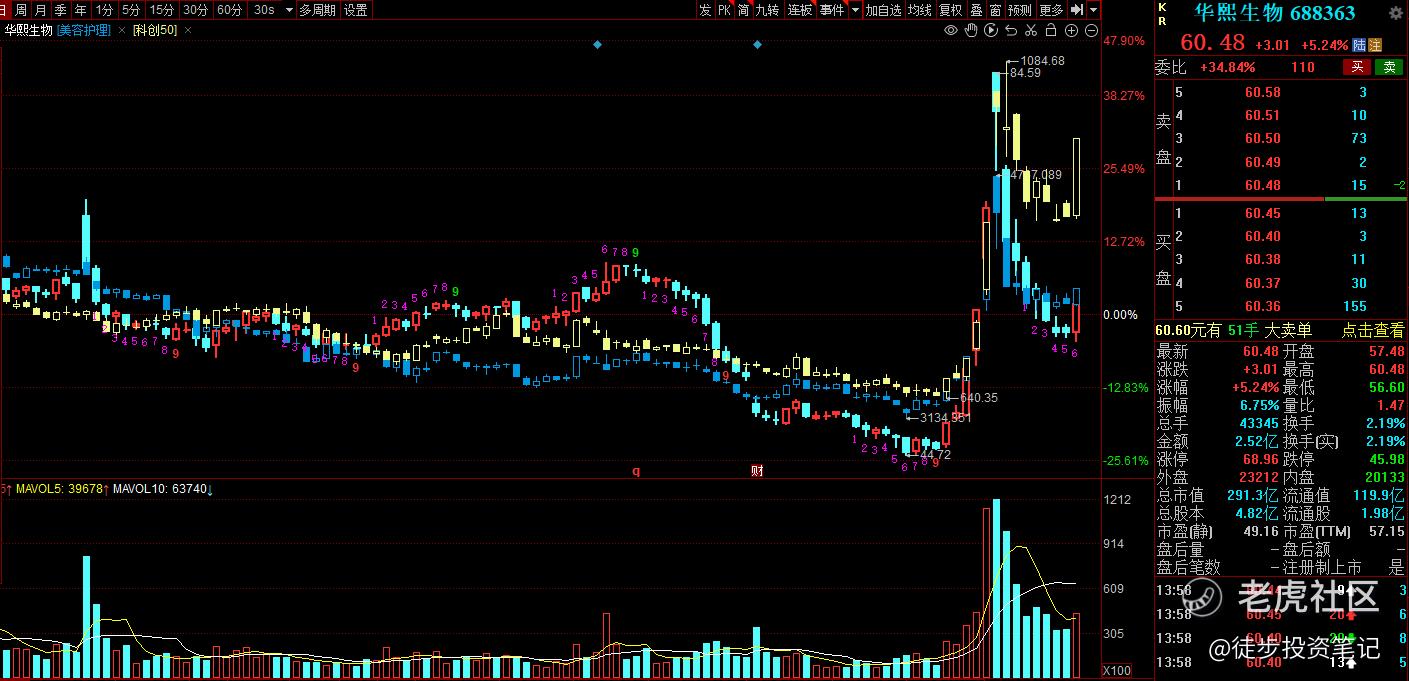Click the MAVOL10: 63740 indicator label

point(160,489)
